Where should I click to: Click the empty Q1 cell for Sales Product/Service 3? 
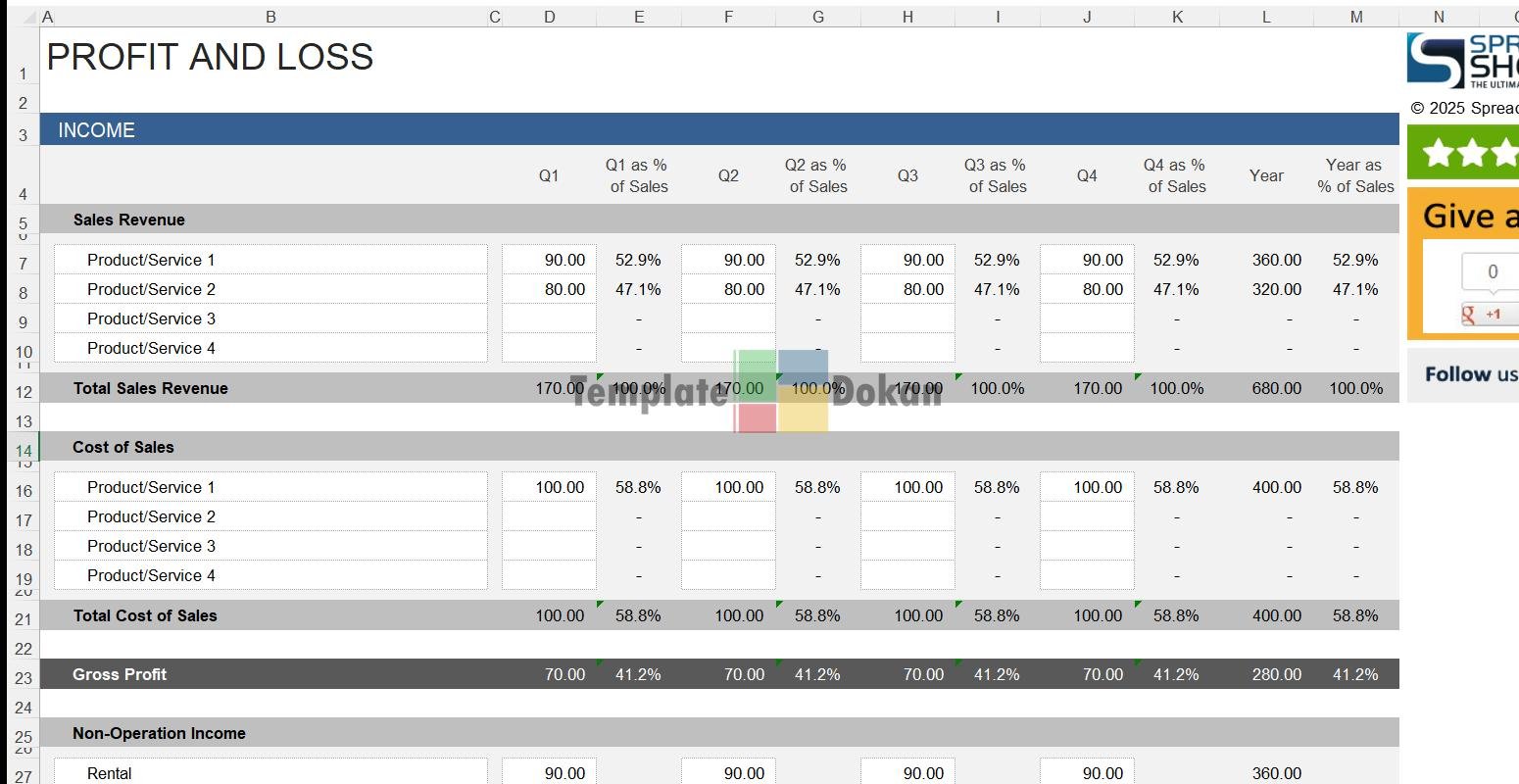pos(549,318)
